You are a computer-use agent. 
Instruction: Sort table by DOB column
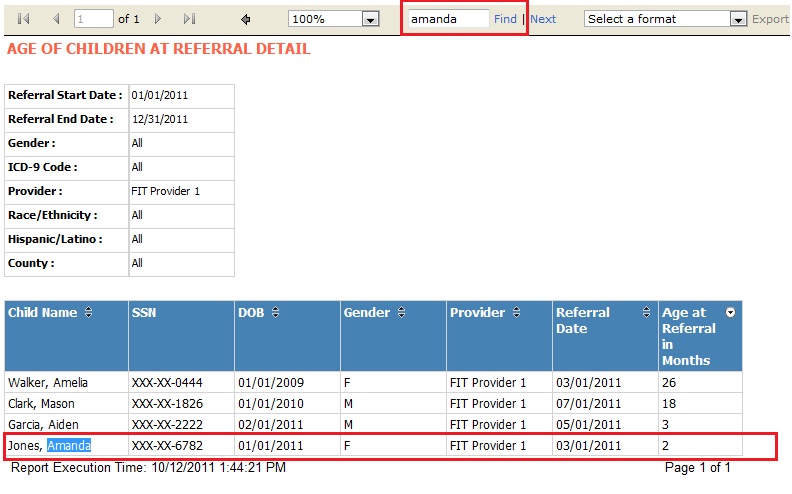[275, 313]
